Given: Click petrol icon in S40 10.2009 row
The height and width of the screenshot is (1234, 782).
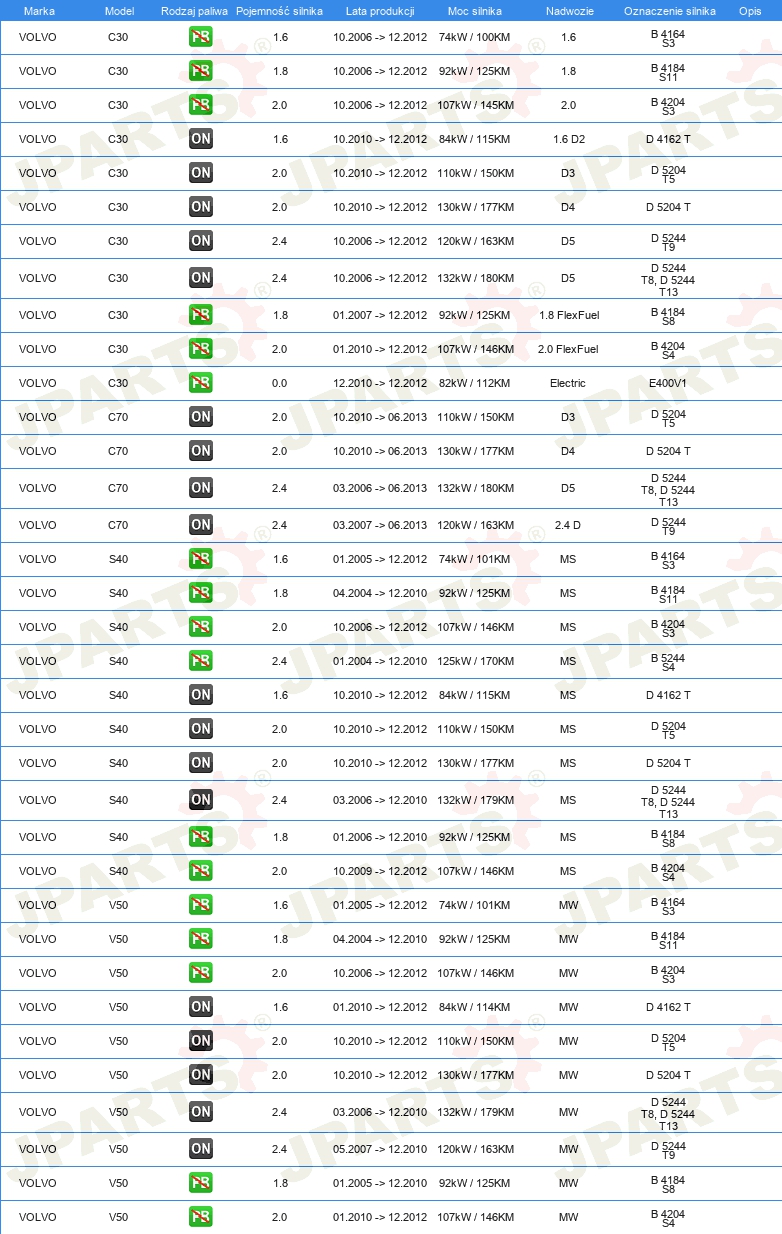Looking at the screenshot, I should (x=201, y=871).
